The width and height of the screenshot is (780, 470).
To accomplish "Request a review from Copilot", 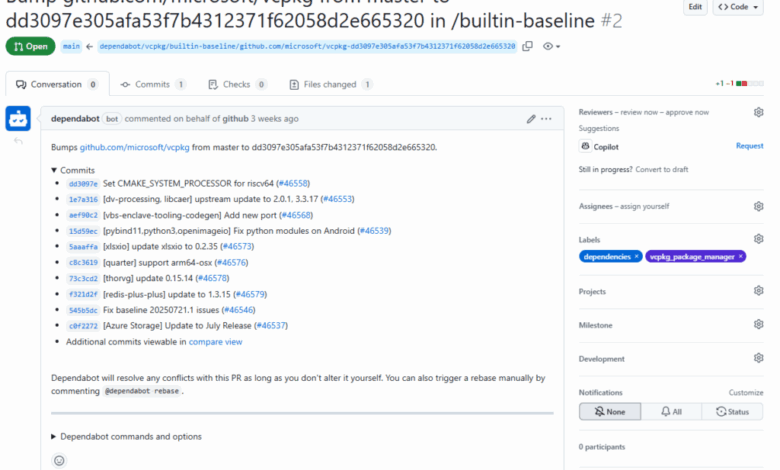I will (x=749, y=146).
